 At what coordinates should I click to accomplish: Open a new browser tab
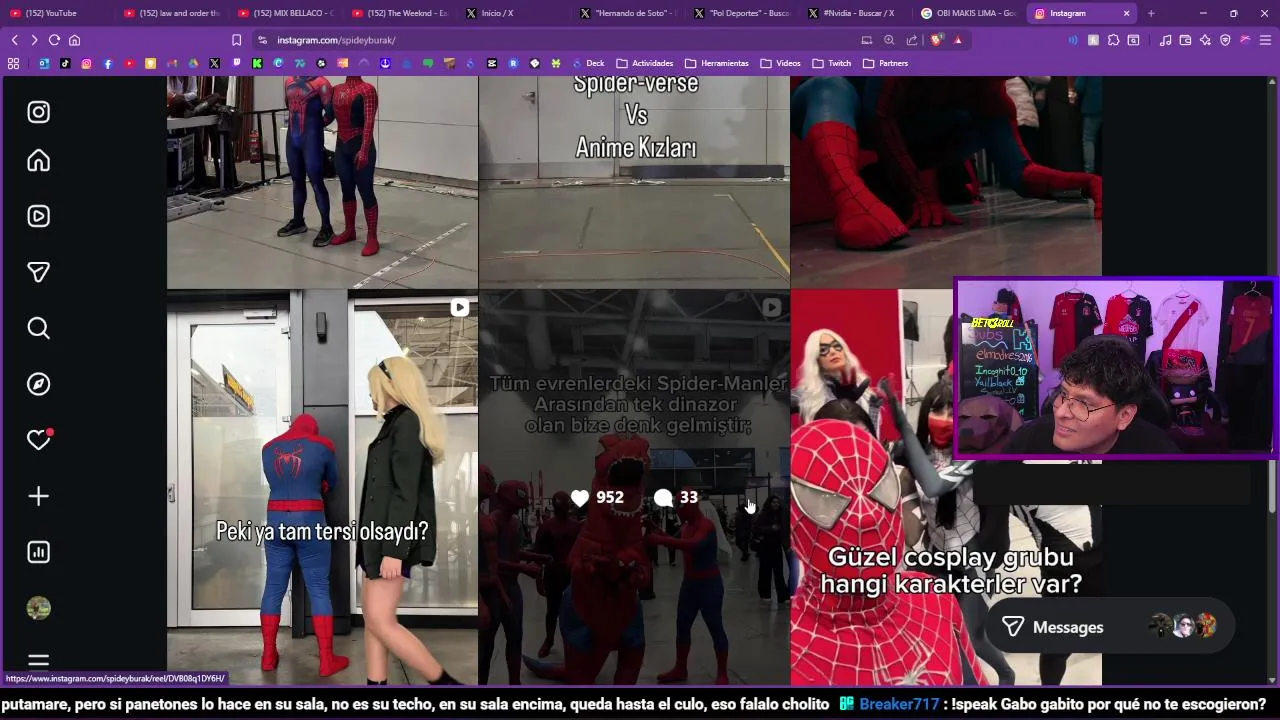pos(1151,13)
